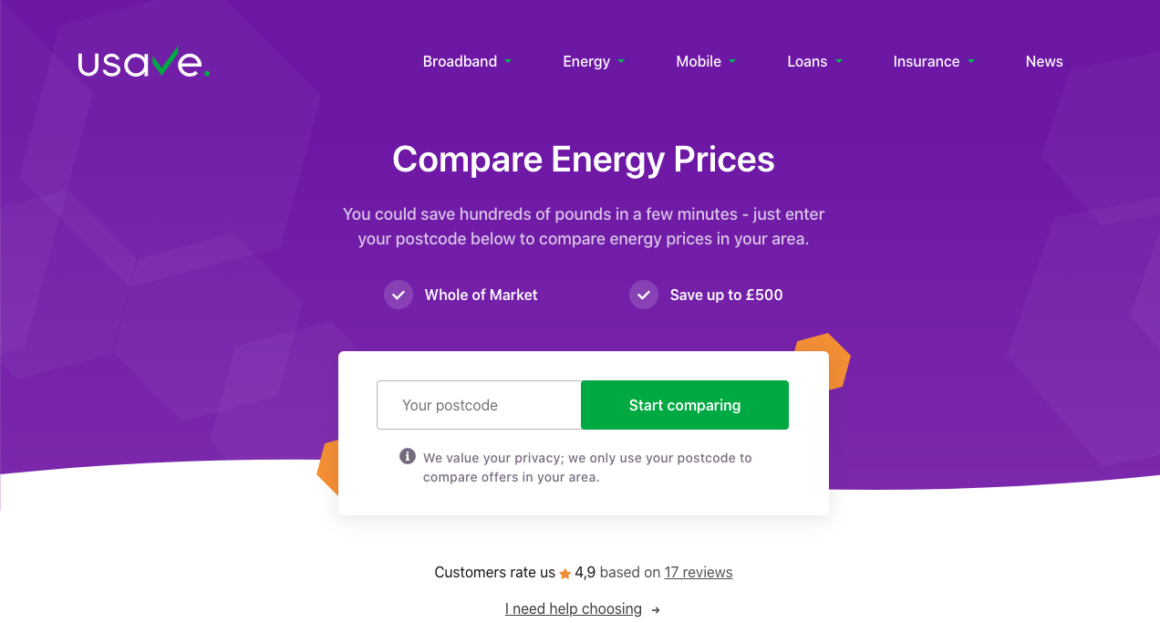Select News from the navigation bar
The image size is (1160, 623).
click(x=1044, y=61)
